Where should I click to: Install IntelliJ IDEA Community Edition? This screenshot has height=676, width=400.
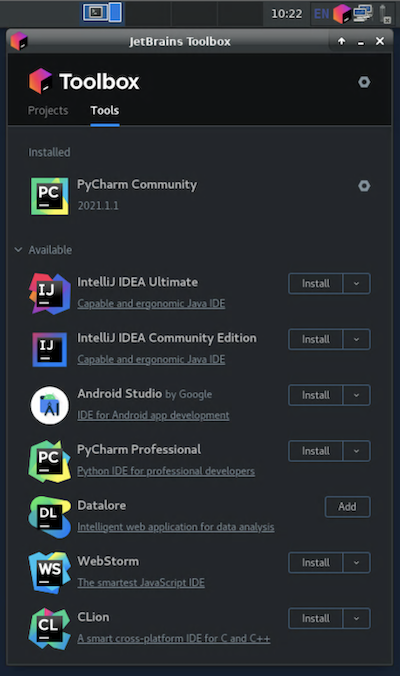pyautogui.click(x=316, y=339)
